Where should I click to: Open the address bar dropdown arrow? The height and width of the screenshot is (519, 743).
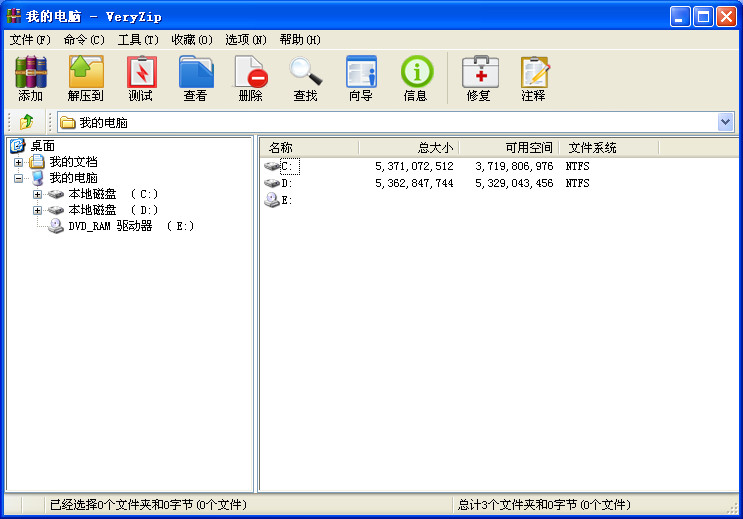point(725,122)
